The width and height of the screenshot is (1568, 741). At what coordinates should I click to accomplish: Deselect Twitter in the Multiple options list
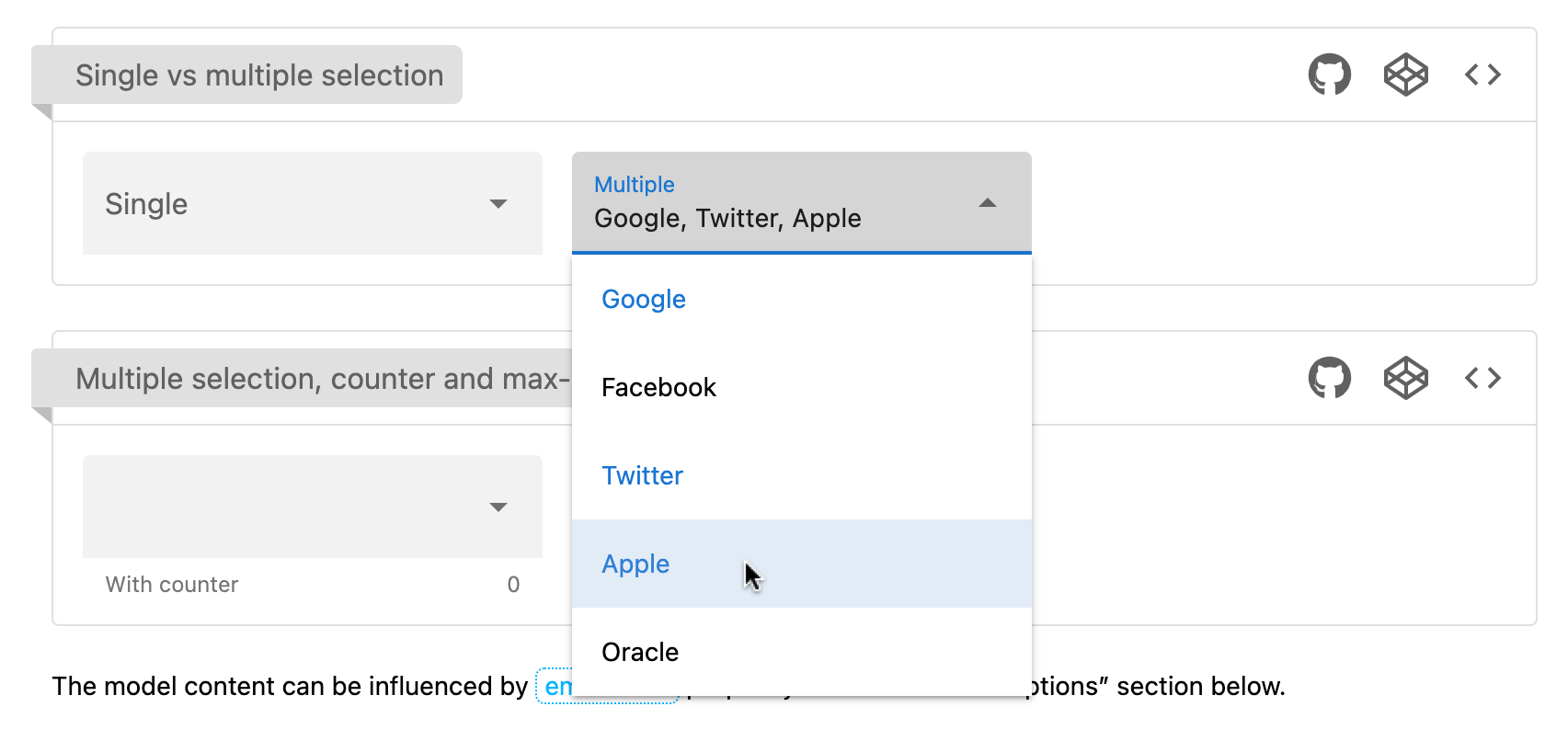pos(642,476)
